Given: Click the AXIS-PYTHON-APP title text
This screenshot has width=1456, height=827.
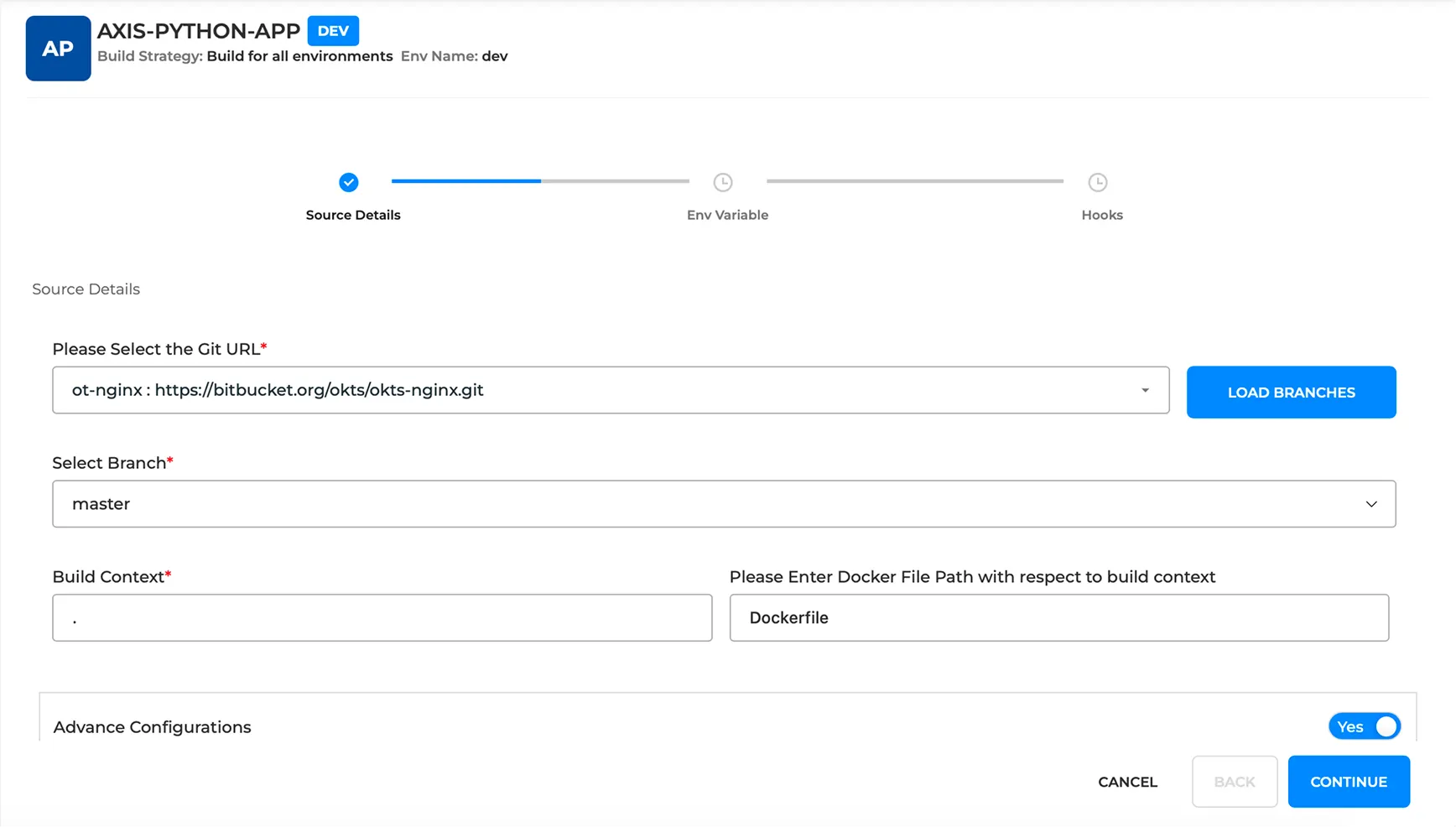Looking at the screenshot, I should (x=199, y=31).
